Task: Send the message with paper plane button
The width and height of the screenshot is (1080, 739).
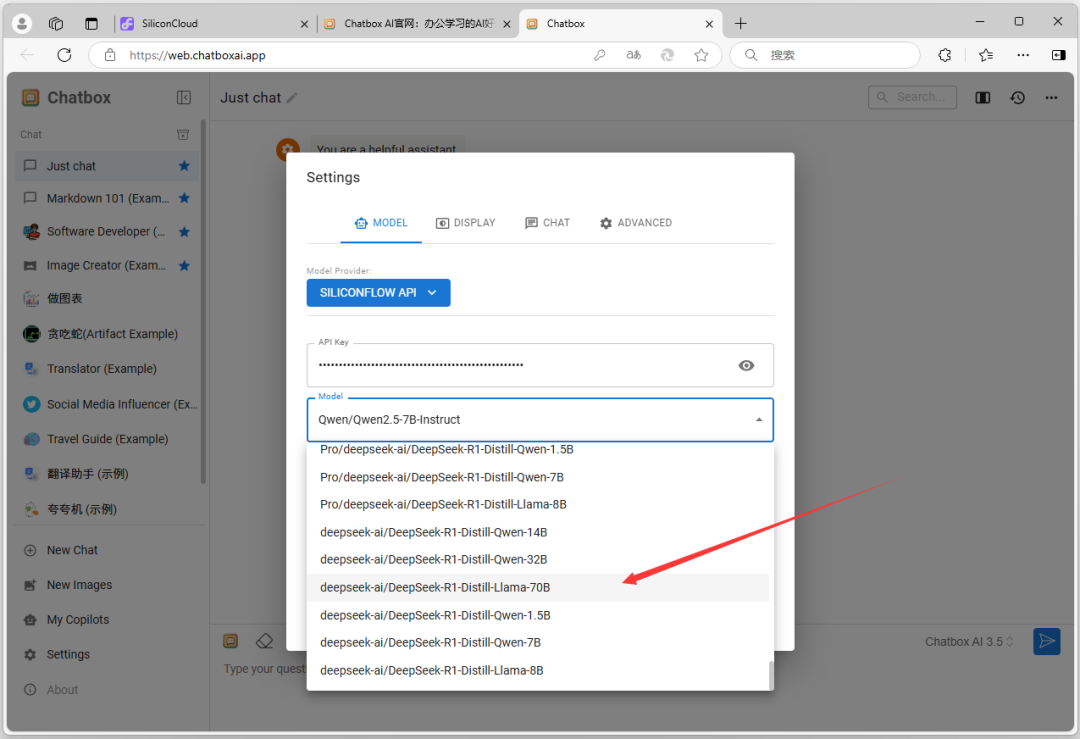Action: click(1046, 641)
